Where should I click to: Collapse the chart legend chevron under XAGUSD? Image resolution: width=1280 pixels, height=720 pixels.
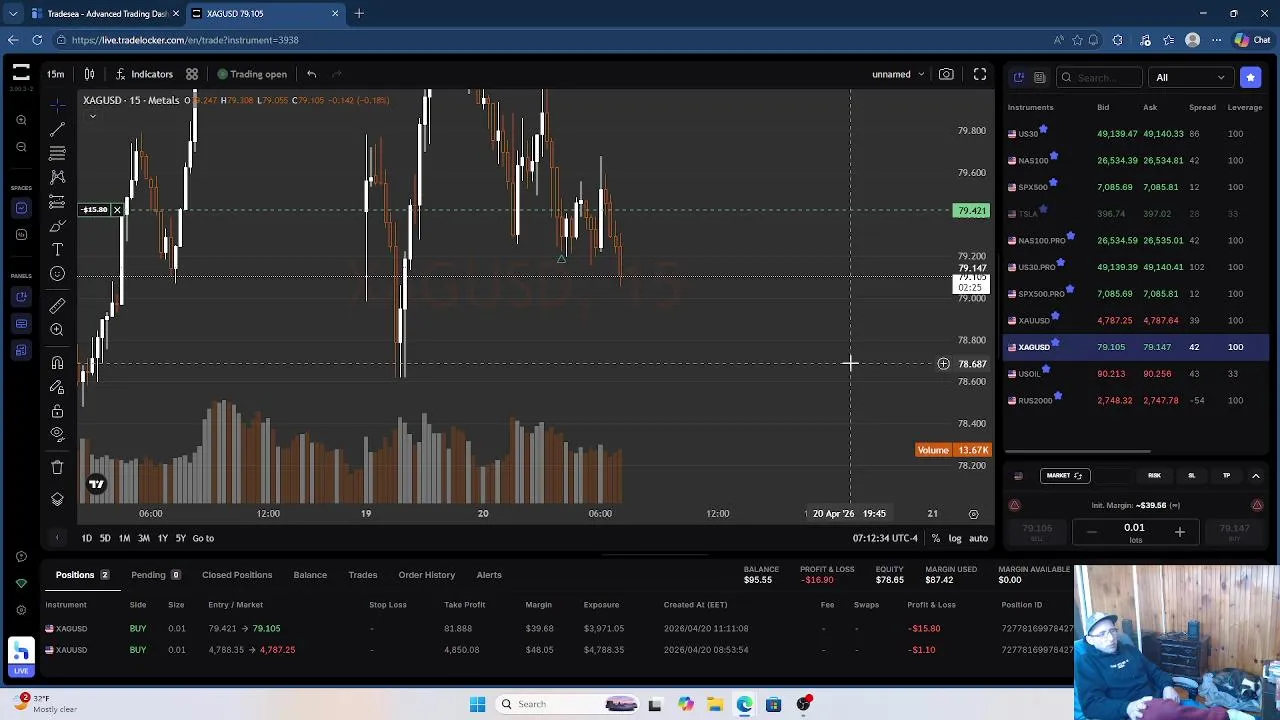93,116
